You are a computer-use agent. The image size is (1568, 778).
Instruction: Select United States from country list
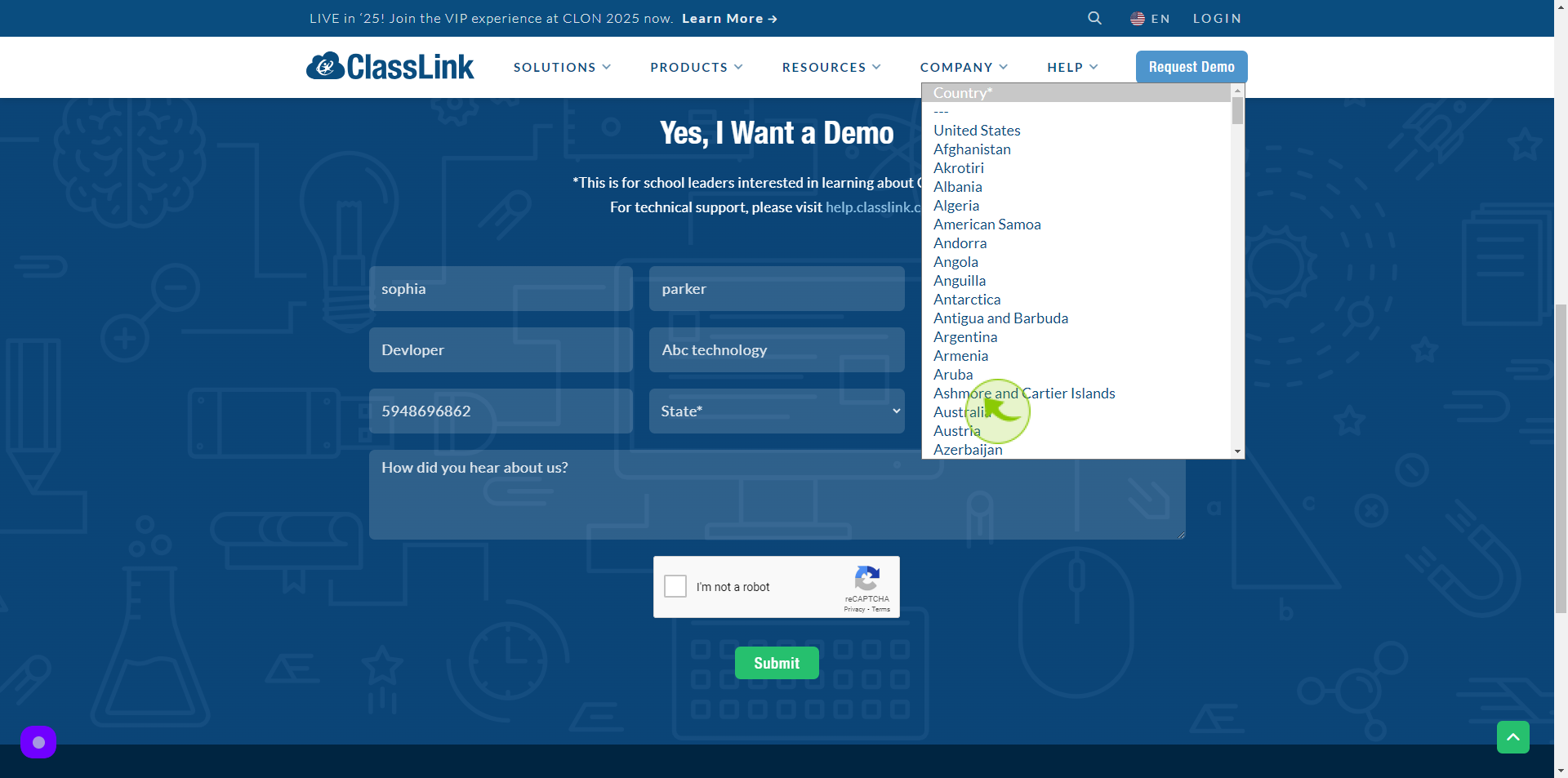click(1076, 131)
